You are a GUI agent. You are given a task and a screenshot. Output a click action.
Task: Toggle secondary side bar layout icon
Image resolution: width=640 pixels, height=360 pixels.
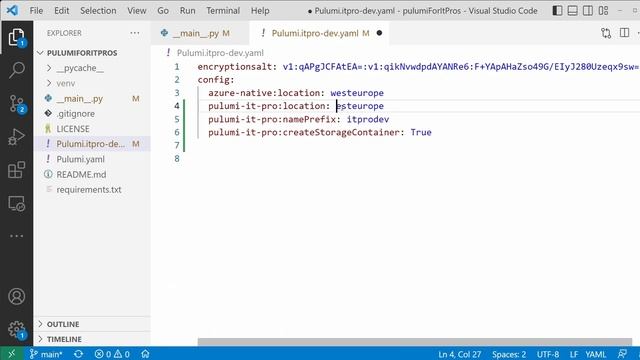click(588, 11)
